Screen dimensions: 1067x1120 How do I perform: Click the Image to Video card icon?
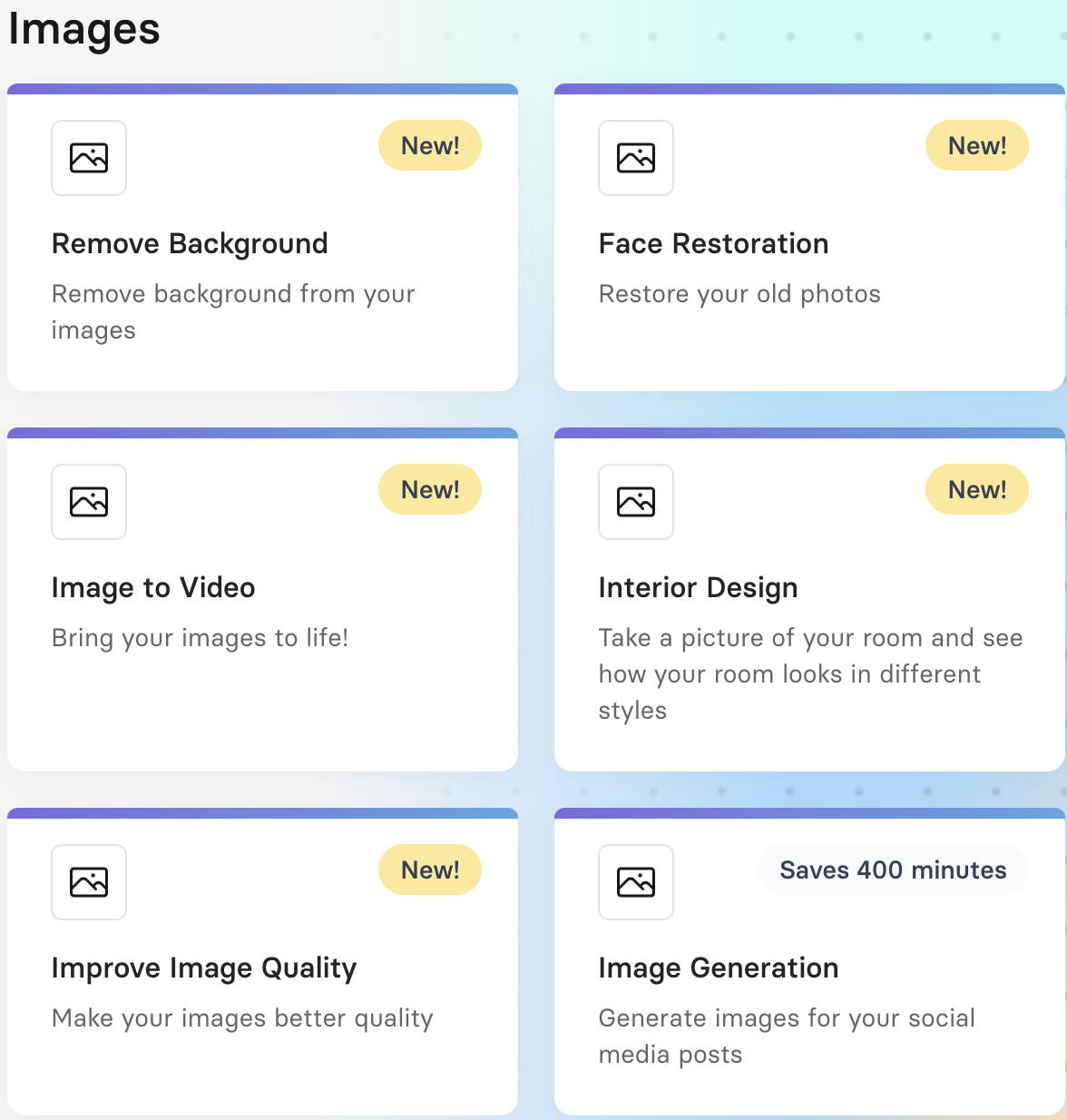click(89, 502)
